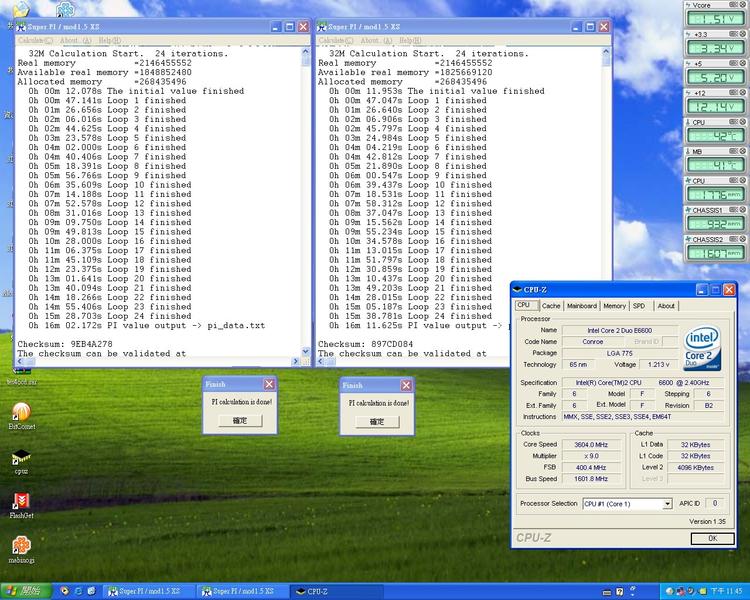Open the BitComet desktop shortcut
The width and height of the screenshot is (750, 600).
(22, 416)
